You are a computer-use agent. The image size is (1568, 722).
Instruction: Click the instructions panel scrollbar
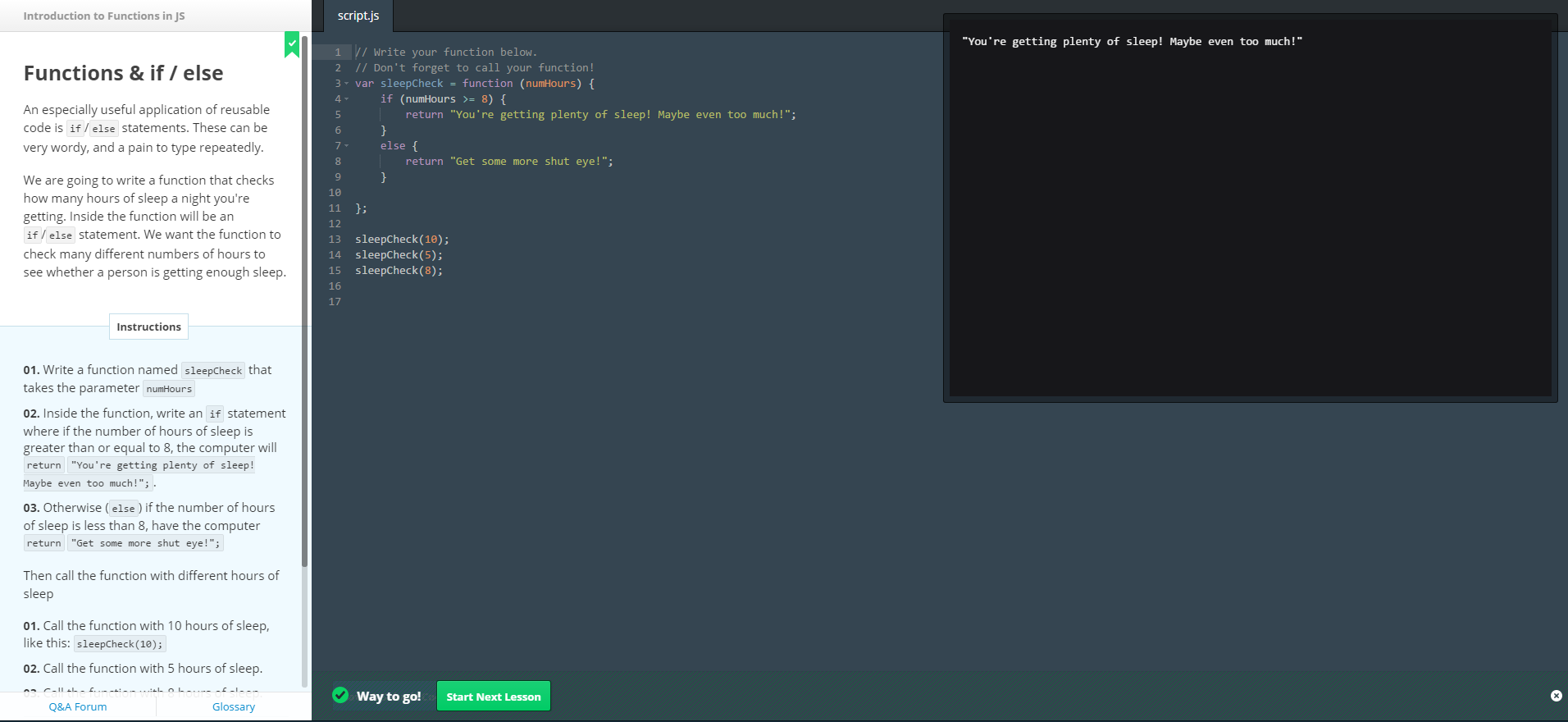point(305,300)
